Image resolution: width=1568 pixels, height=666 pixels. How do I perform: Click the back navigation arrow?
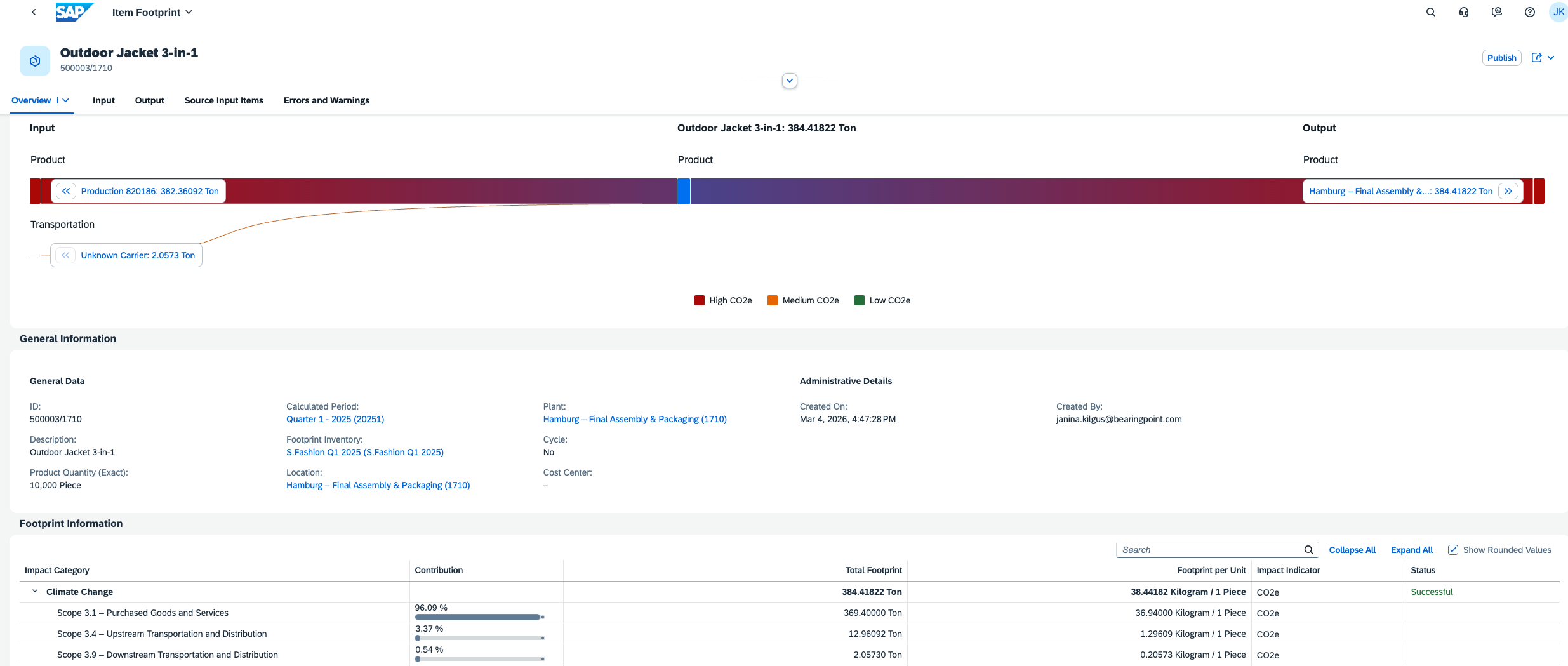click(34, 12)
